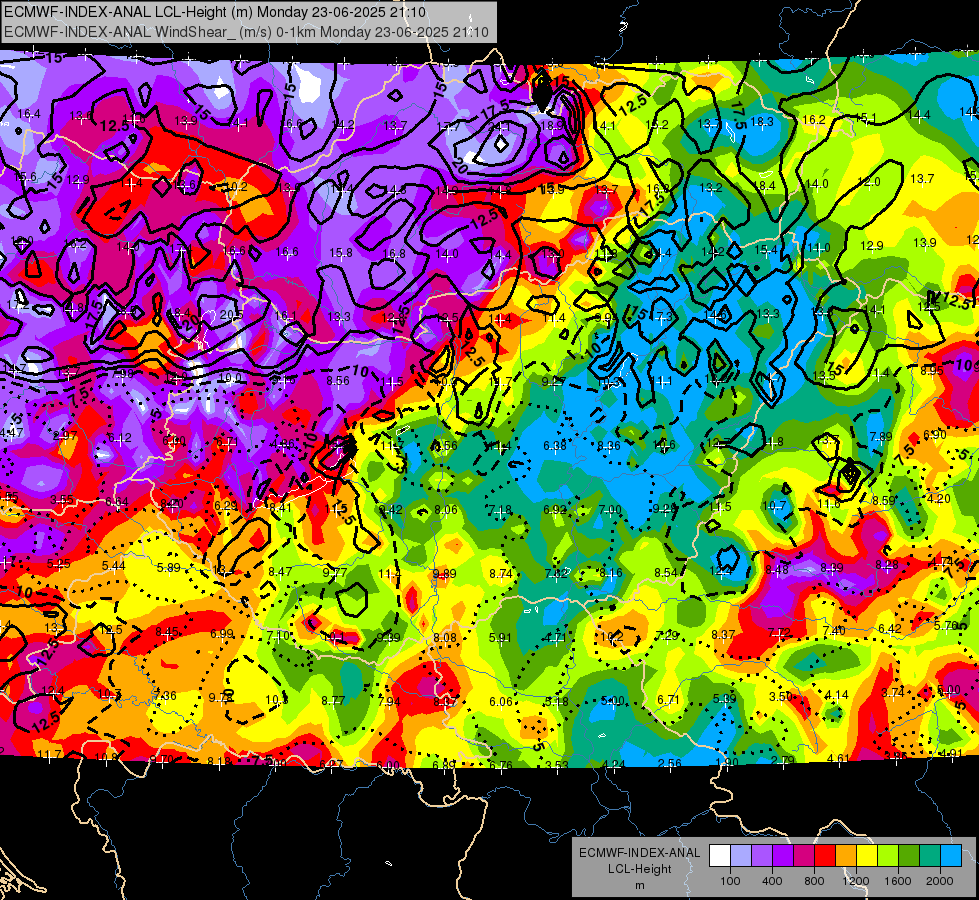Click the wind shear value 8.77
The image size is (979, 900).
point(333,701)
